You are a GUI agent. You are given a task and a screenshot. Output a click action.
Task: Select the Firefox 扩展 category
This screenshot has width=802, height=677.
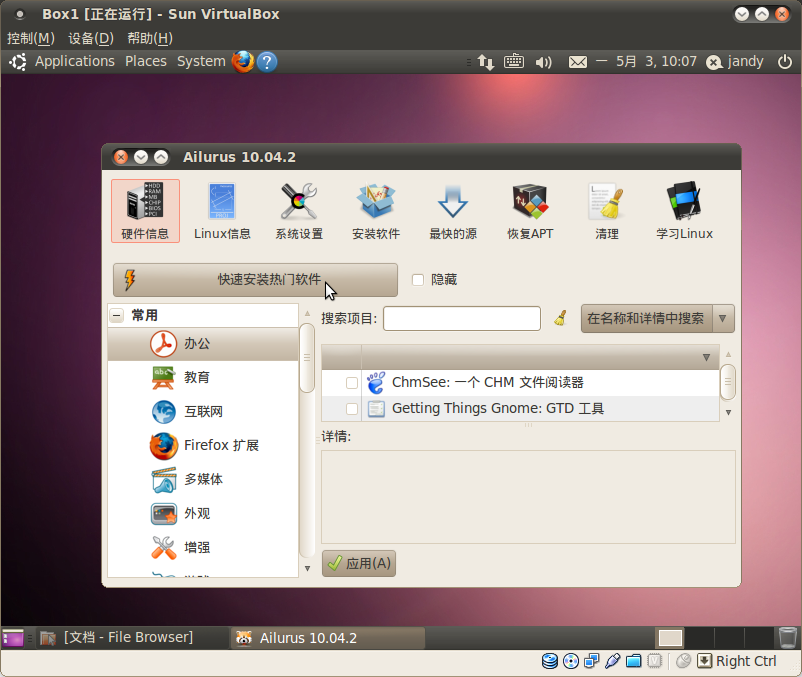point(203,445)
